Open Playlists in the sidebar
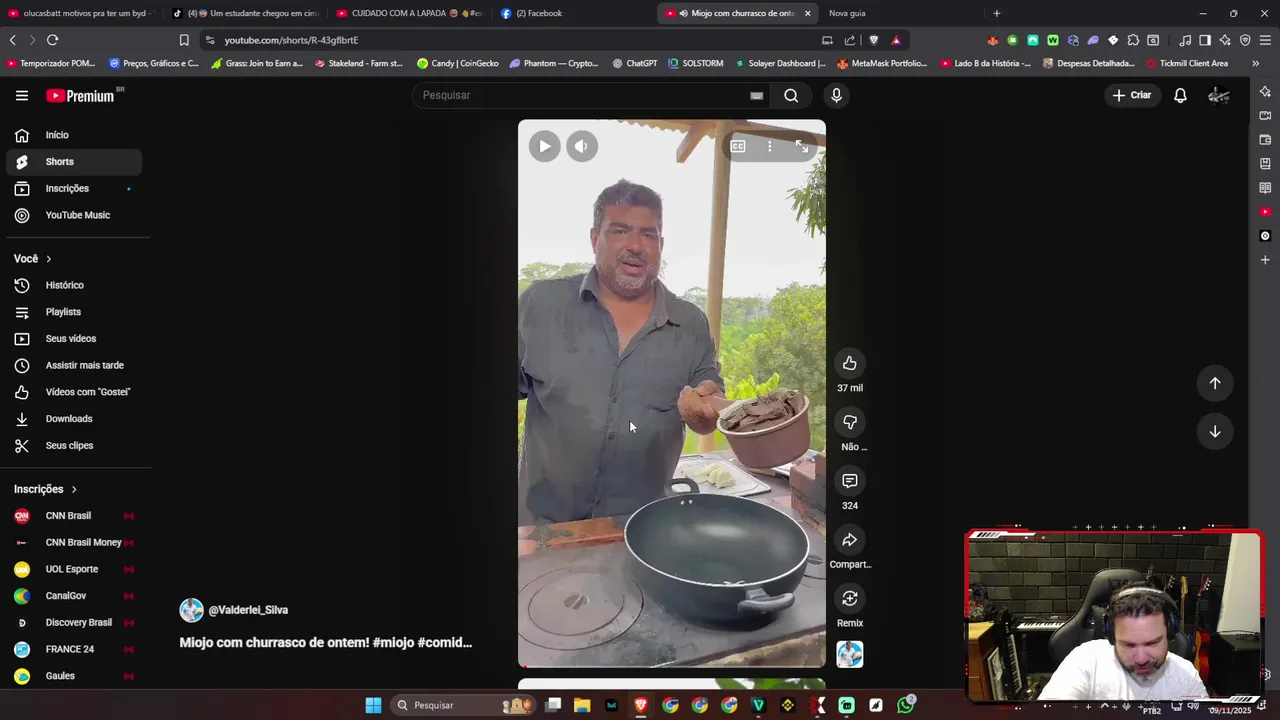The width and height of the screenshot is (1280, 720). 74,312
